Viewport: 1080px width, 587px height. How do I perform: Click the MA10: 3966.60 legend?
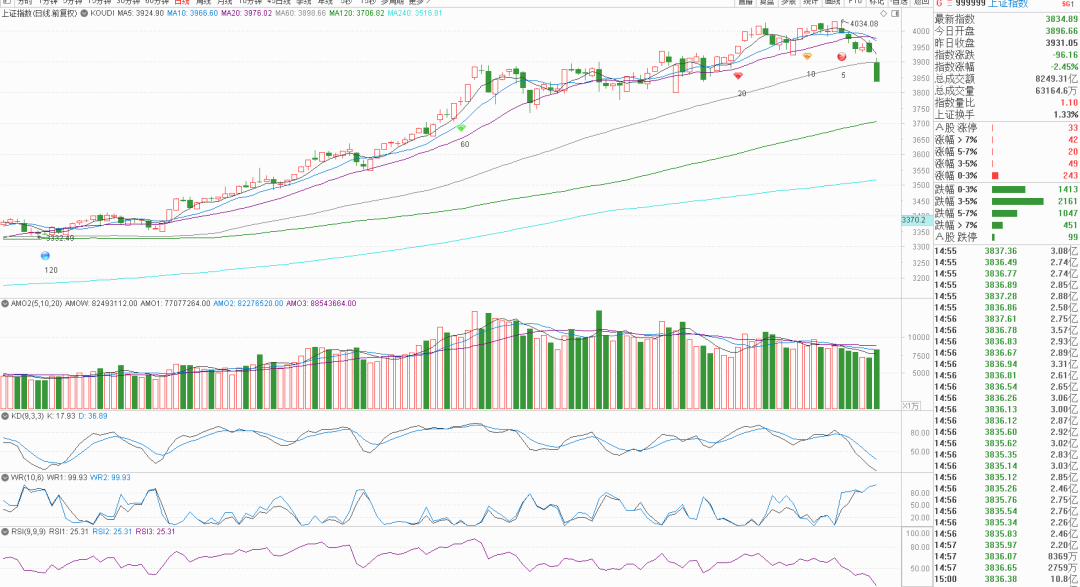192,13
